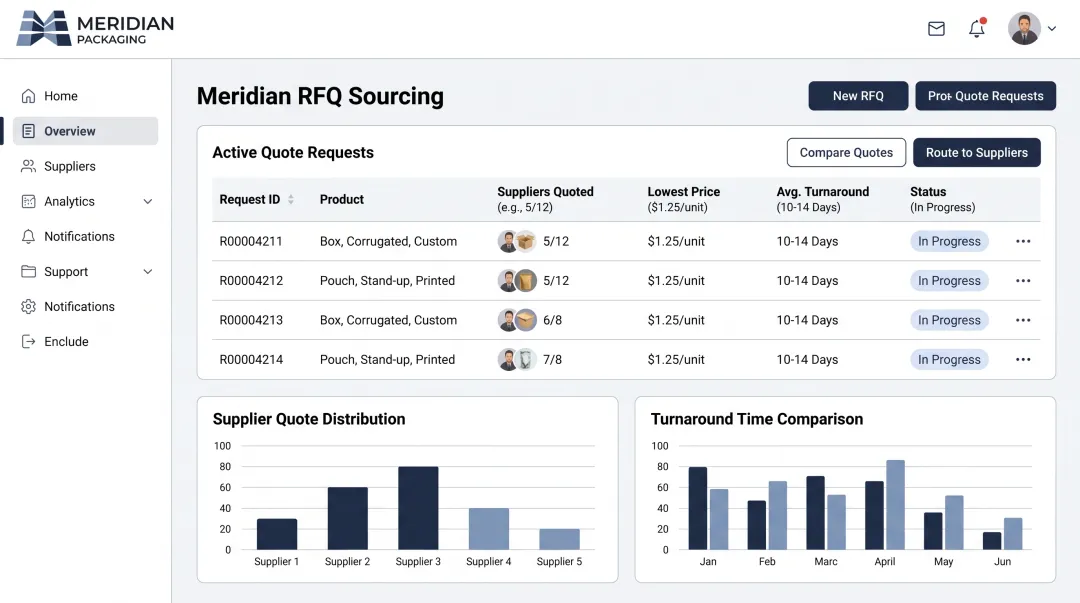Click supplier avatars in R00004212 row

[517, 280]
